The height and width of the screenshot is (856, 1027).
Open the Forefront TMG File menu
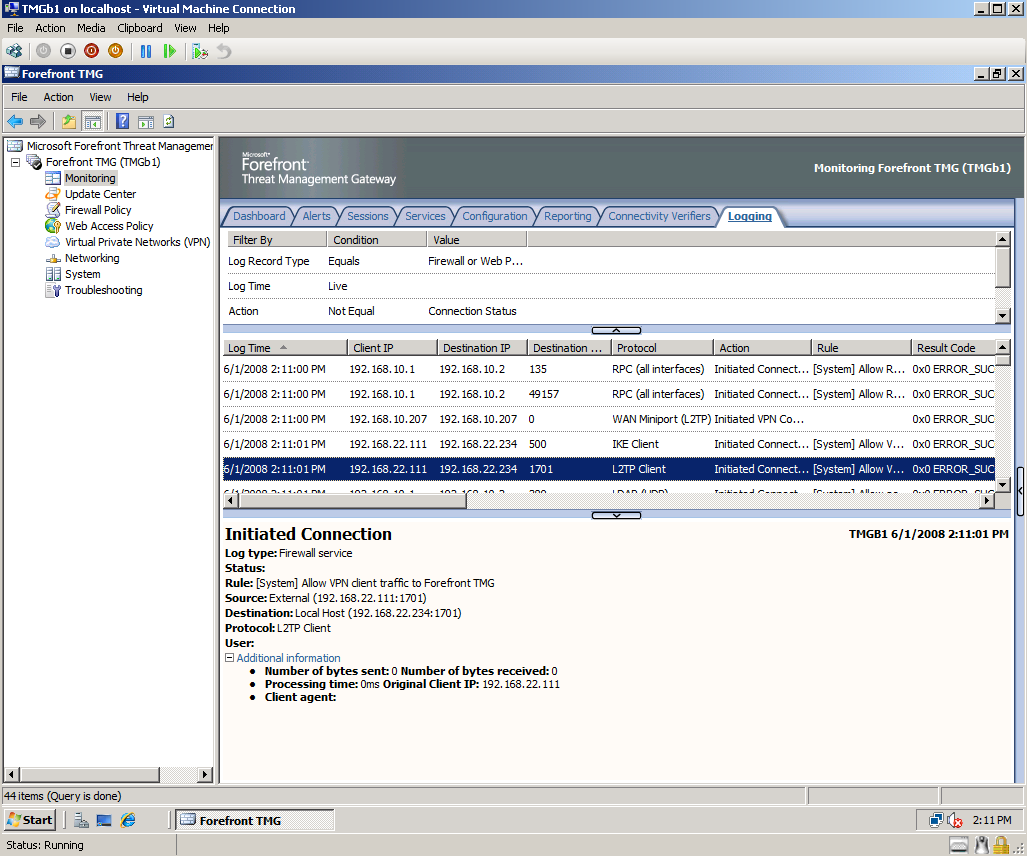tap(19, 97)
